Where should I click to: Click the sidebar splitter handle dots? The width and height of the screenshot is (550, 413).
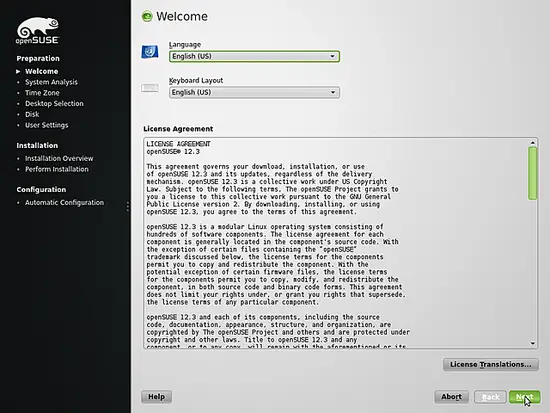coord(128,206)
